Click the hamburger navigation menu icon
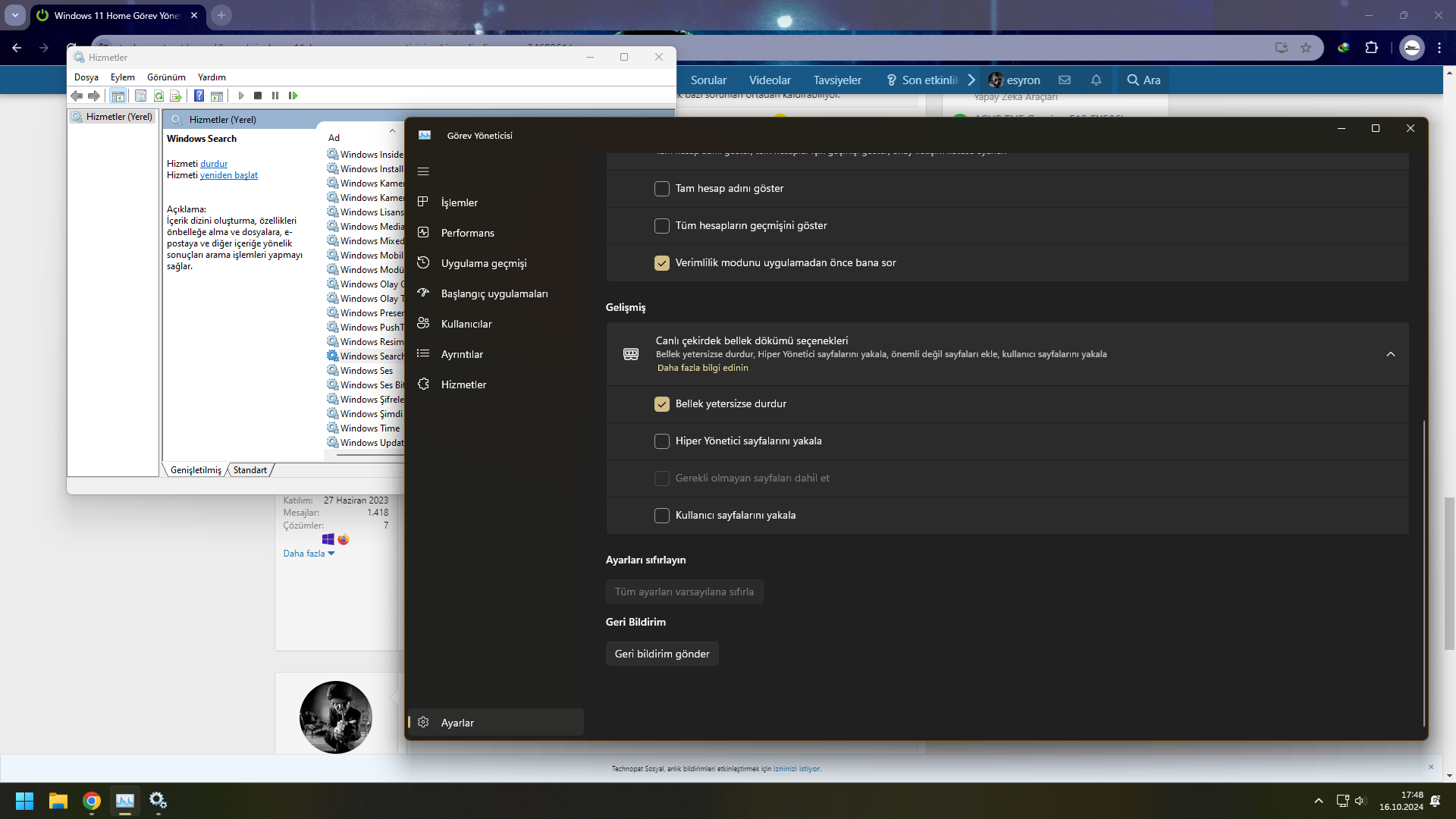The height and width of the screenshot is (819, 1456). 423,171
